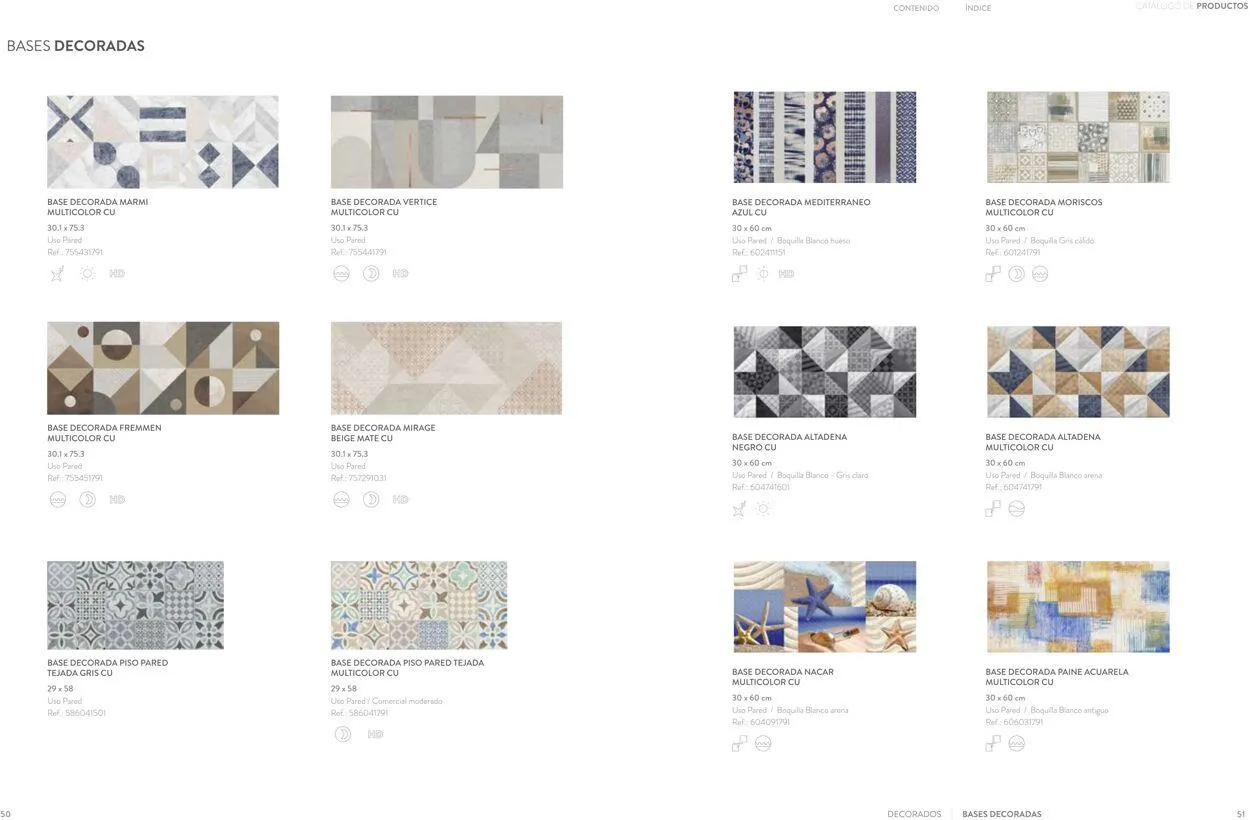Click the HD icon under Vertice Multicolor
This screenshot has width=1250, height=820.
(x=401, y=274)
